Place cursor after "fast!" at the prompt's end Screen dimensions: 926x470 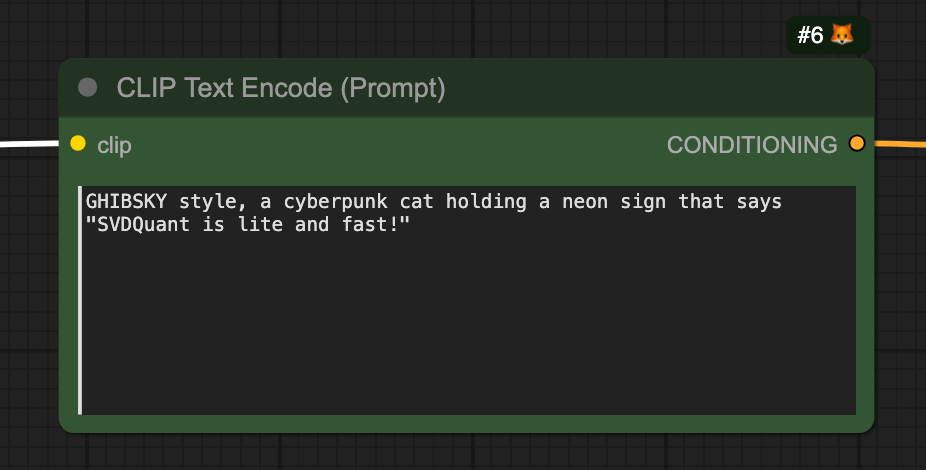click(x=412, y=224)
